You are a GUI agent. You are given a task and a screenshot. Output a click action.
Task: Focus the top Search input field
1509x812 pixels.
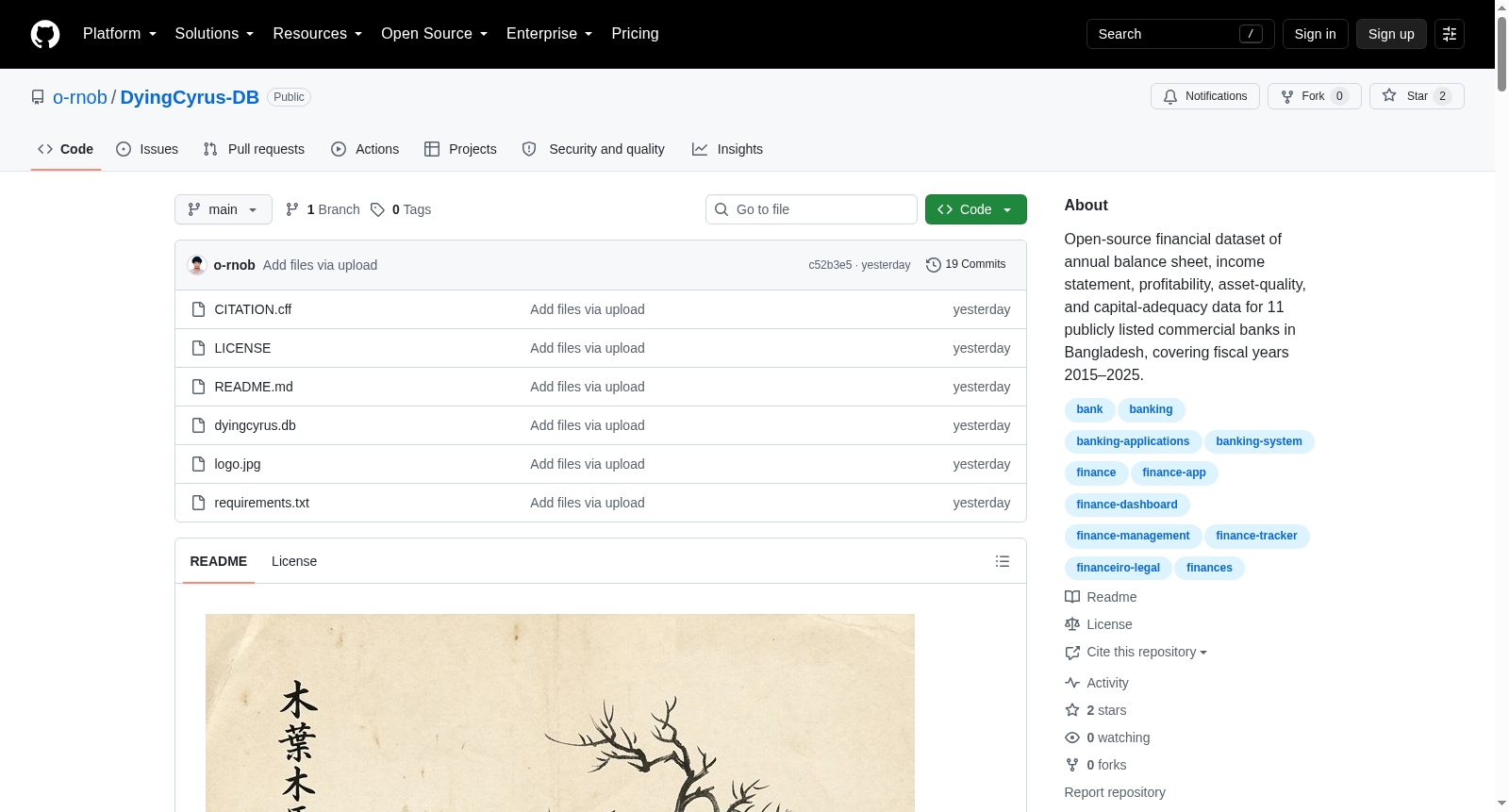coord(1181,34)
